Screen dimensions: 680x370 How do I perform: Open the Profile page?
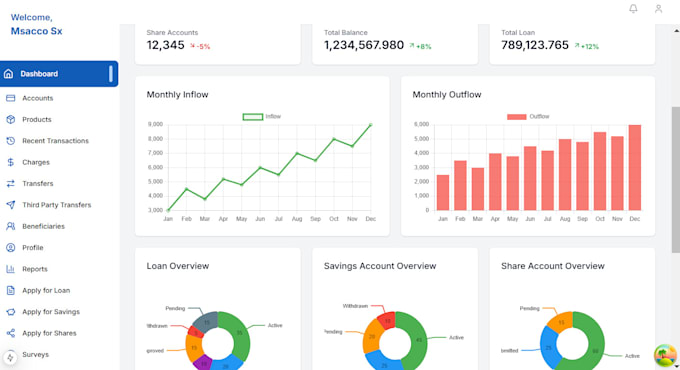[x=33, y=248]
